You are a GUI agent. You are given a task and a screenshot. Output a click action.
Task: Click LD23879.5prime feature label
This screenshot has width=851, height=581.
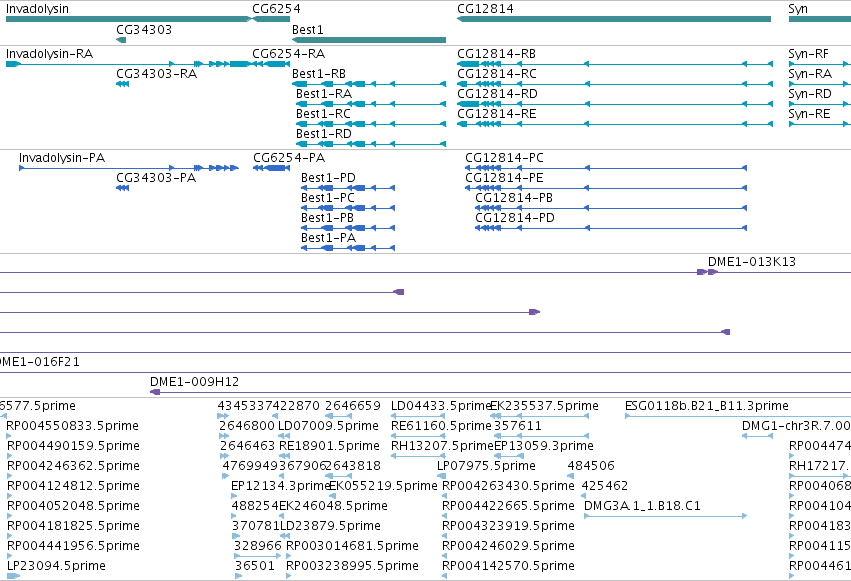(x=329, y=526)
